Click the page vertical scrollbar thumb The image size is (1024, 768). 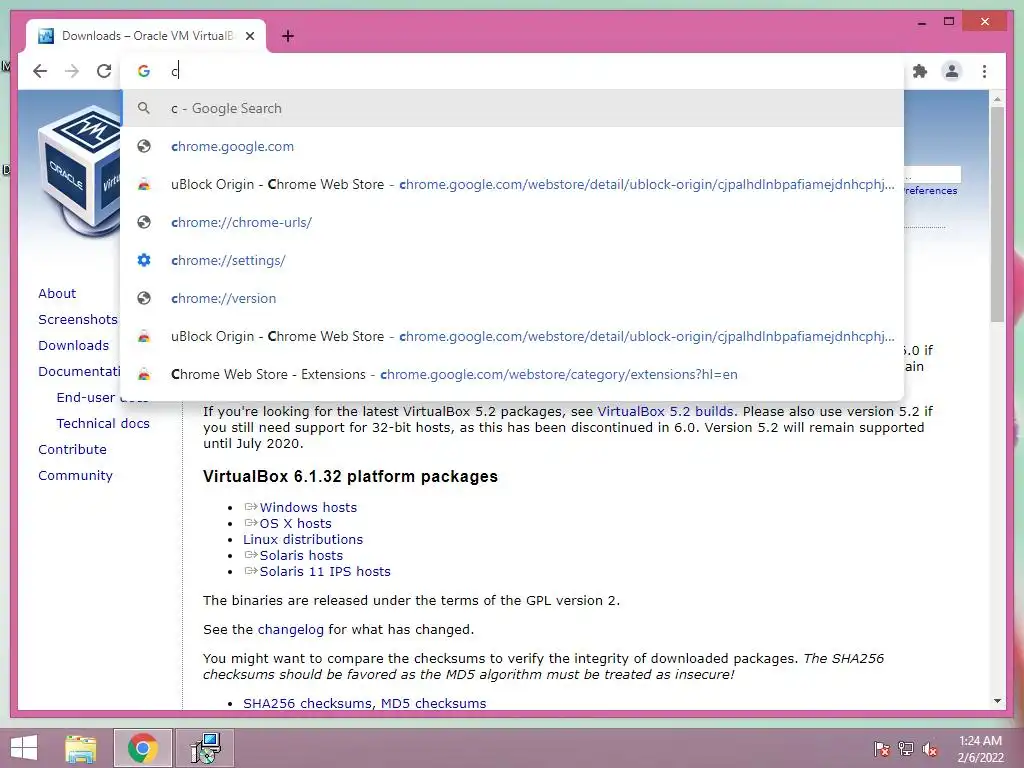[997, 214]
